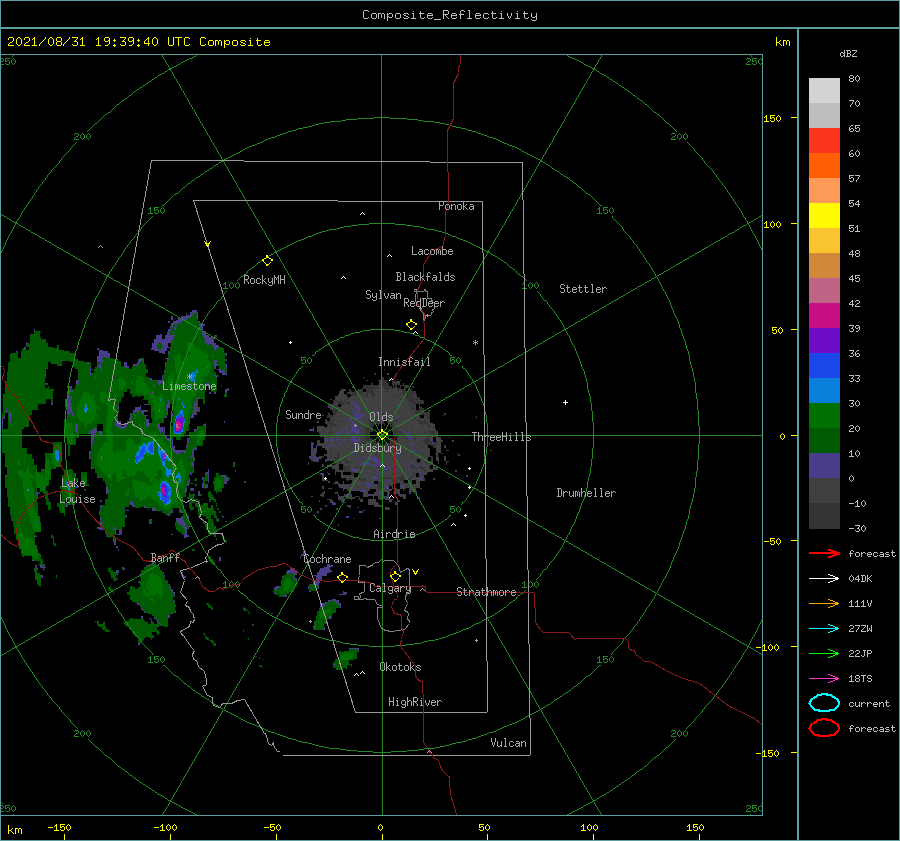Click the green 22JP arrow in legend
The height and width of the screenshot is (841, 900).
click(x=824, y=653)
